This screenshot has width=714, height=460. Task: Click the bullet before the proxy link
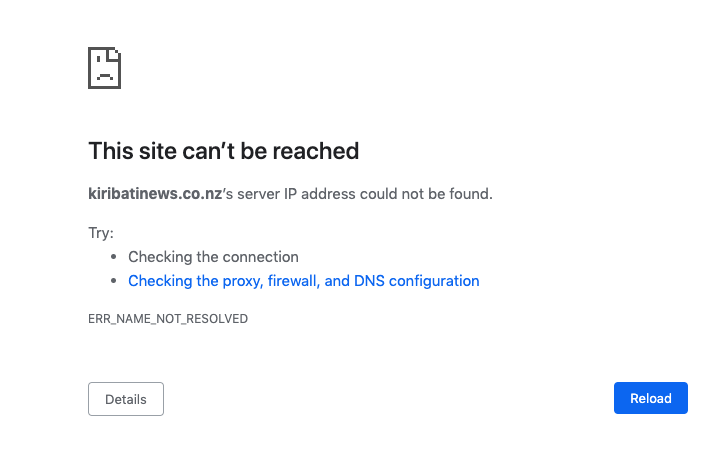tap(114, 282)
